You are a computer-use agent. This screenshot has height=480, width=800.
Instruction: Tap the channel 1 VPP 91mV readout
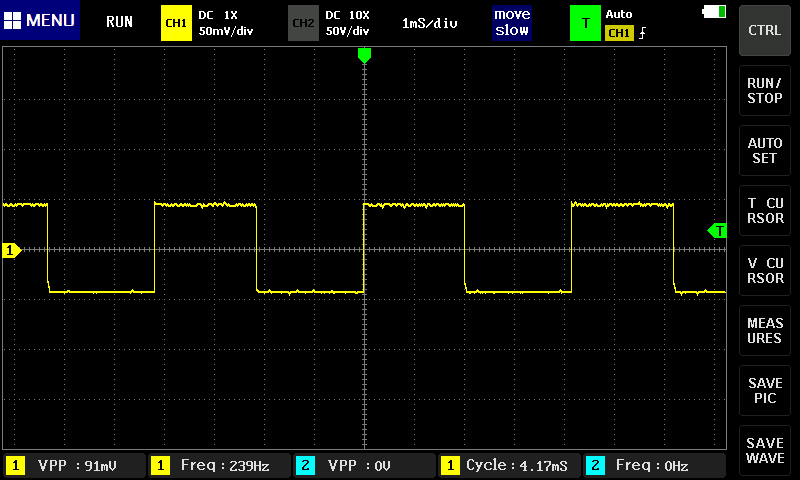(x=74, y=465)
